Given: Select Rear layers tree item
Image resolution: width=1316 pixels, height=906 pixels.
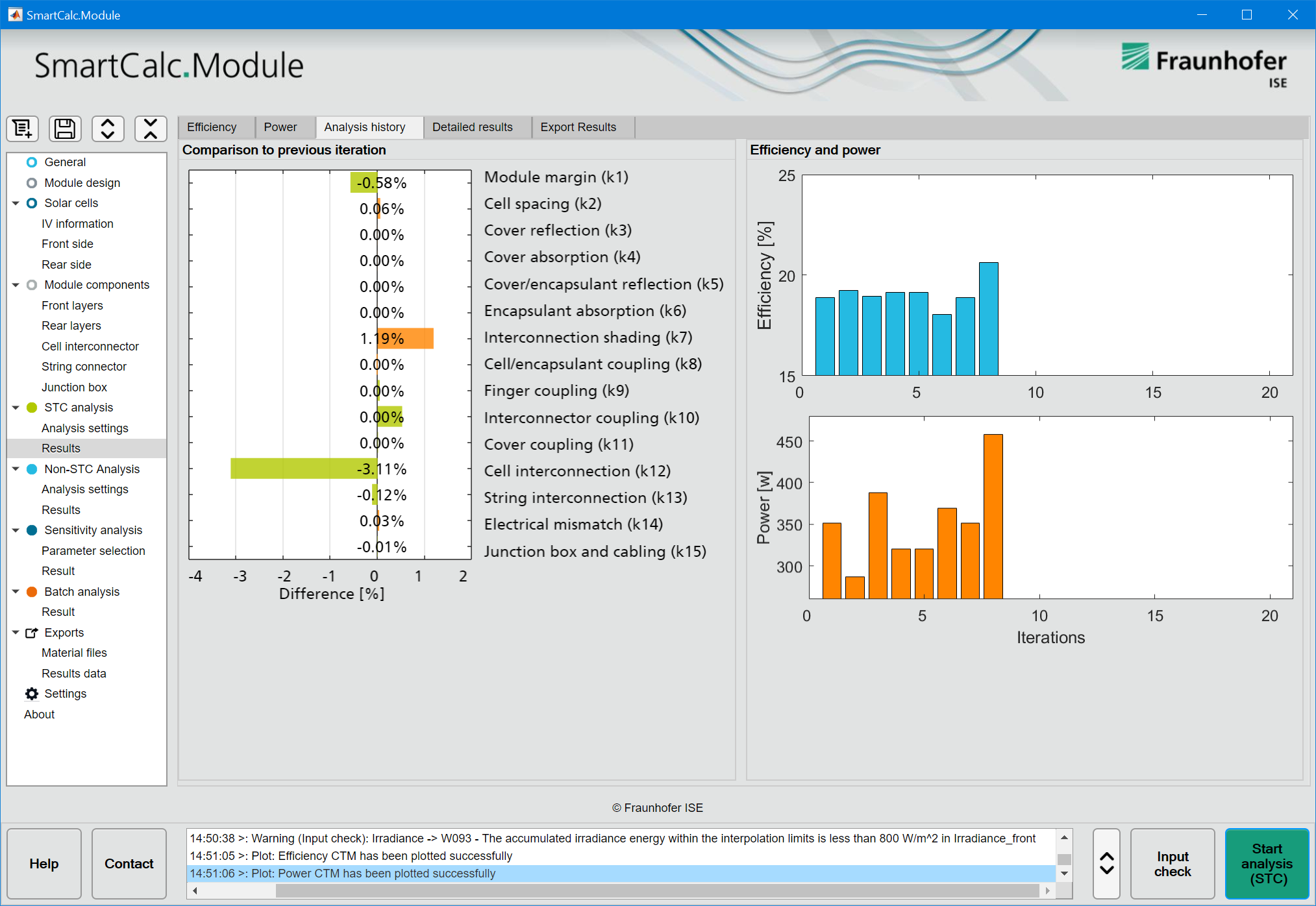Looking at the screenshot, I should 71,326.
